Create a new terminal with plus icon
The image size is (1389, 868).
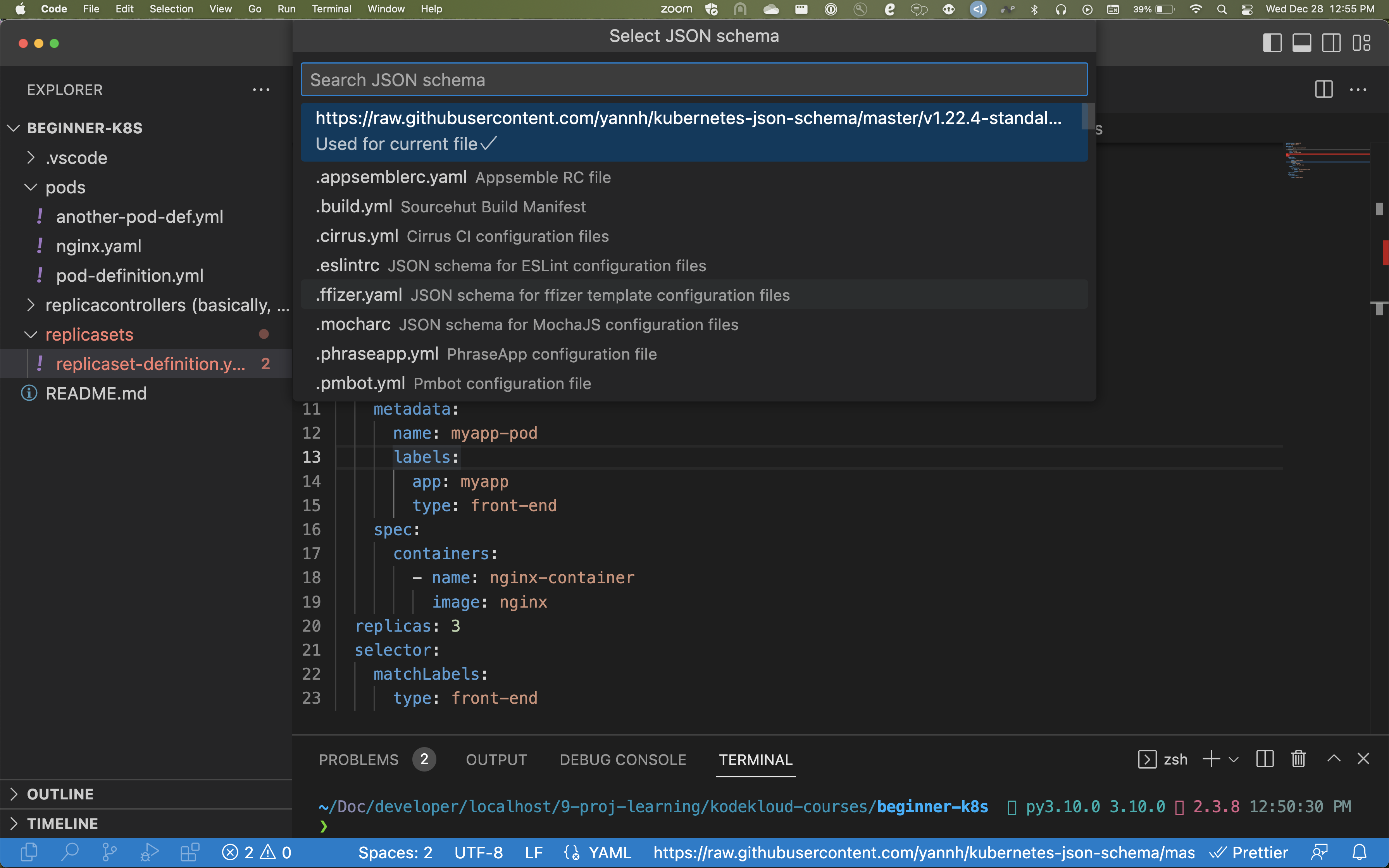tap(1211, 759)
